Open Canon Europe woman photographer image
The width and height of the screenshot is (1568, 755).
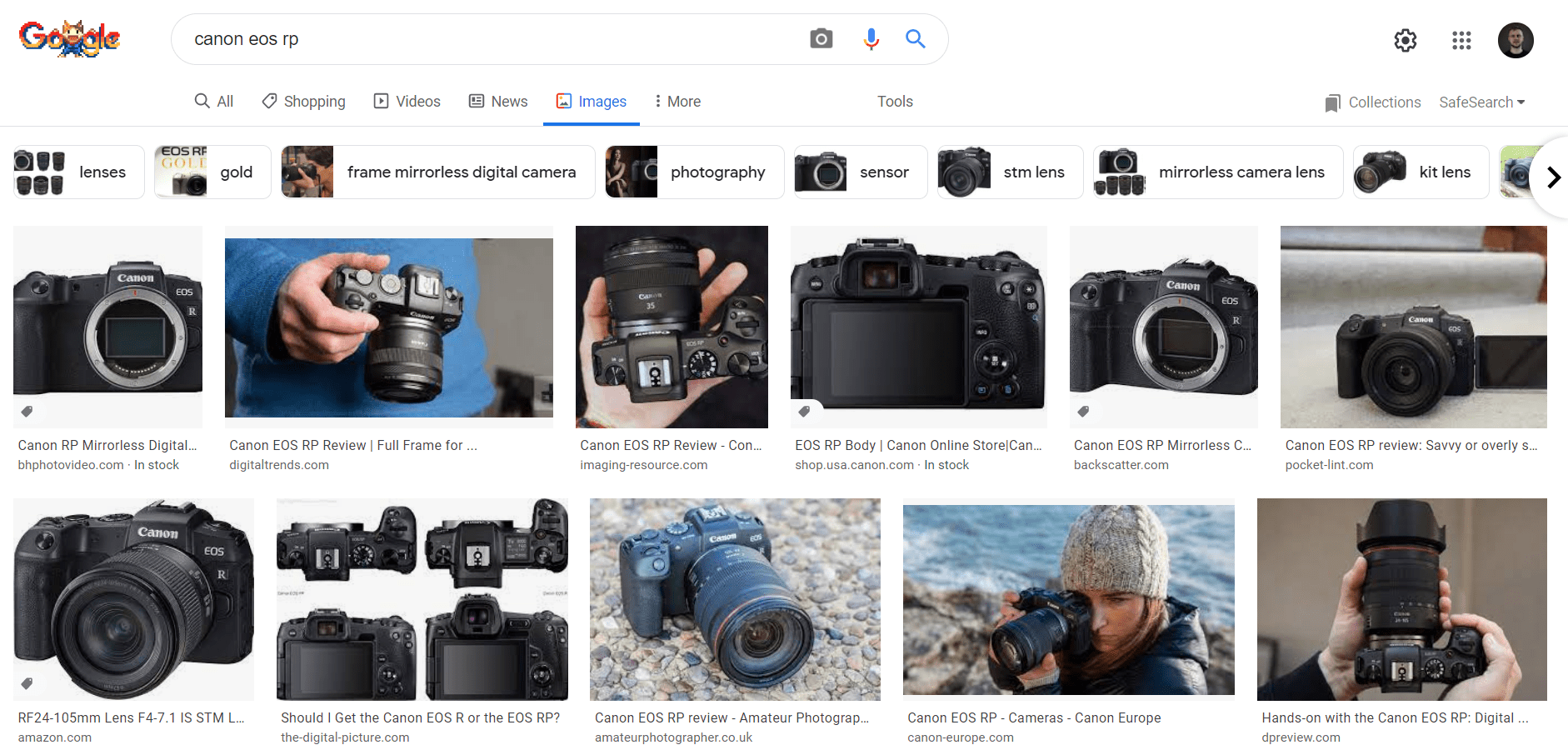(x=1069, y=599)
